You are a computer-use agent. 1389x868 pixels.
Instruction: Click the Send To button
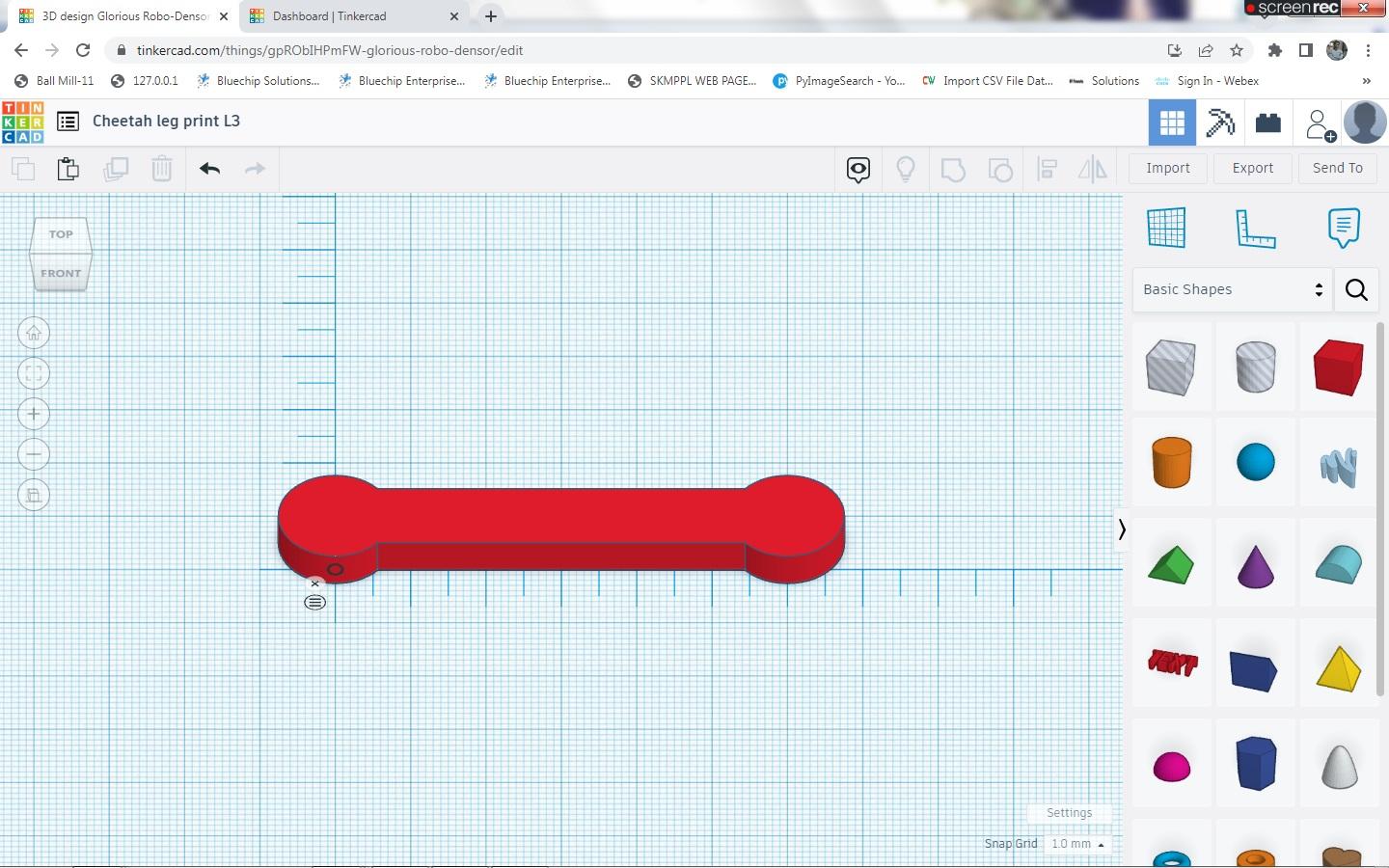tap(1338, 168)
